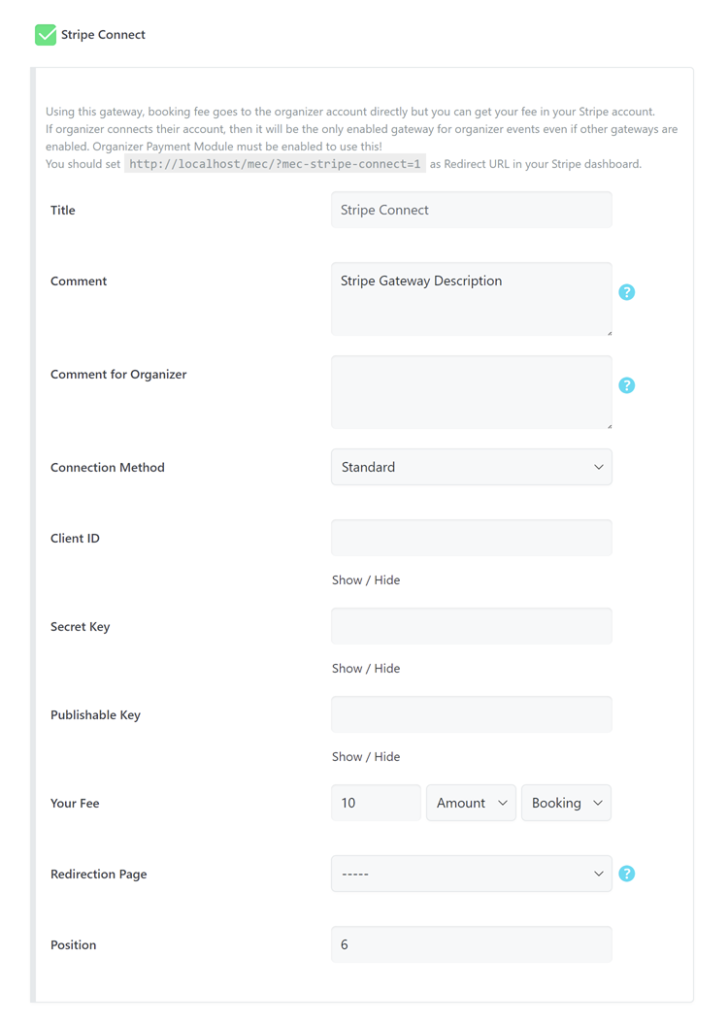Click the Title input showing Stripe Connect
The height and width of the screenshot is (1024, 728).
click(x=470, y=210)
